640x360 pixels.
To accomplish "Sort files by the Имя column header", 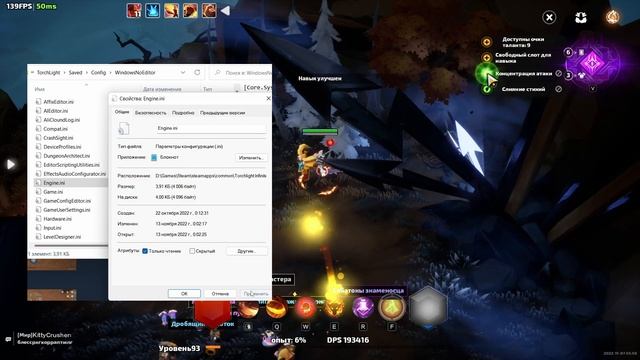I will tap(40, 89).
